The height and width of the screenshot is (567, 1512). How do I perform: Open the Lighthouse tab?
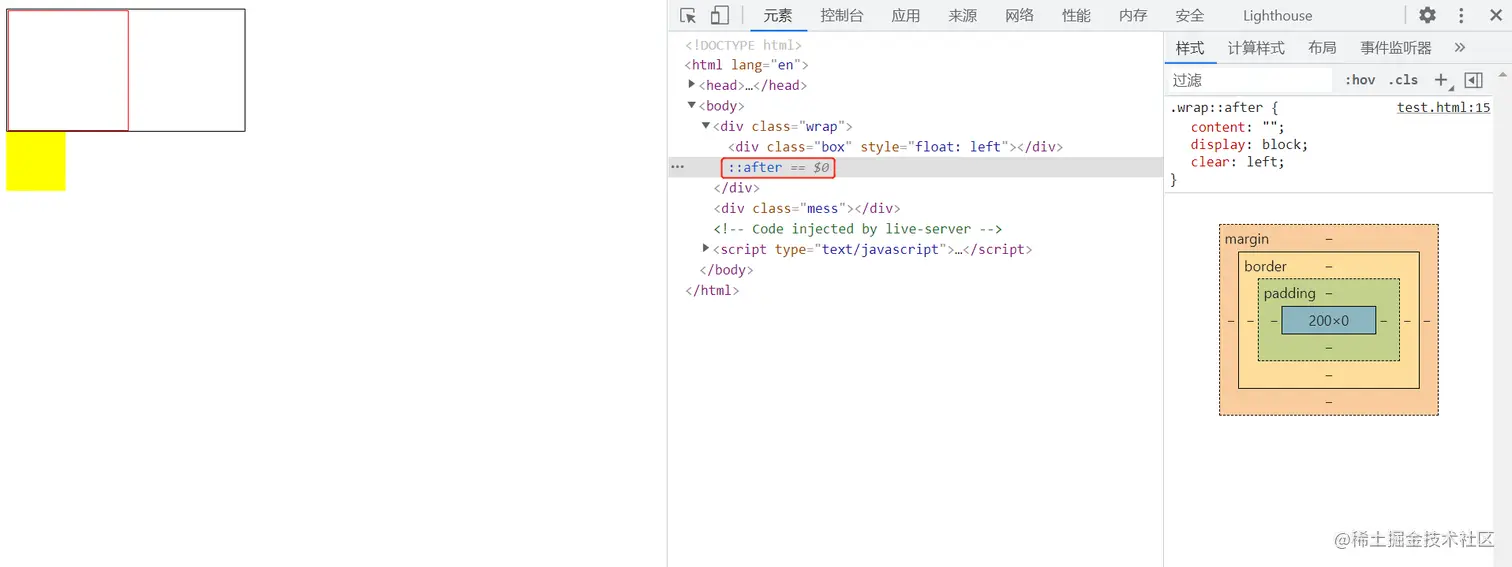pos(1277,15)
